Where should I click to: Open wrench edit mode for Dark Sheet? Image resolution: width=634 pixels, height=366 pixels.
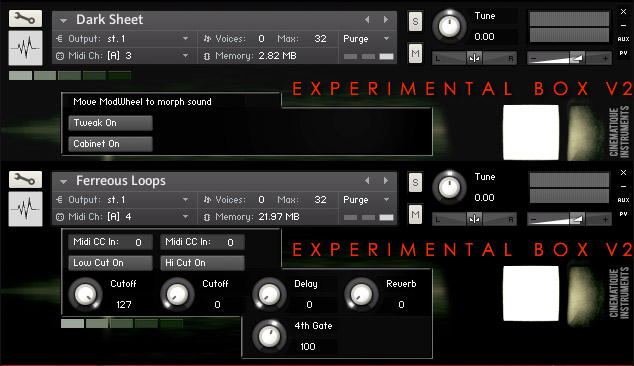click(x=25, y=19)
